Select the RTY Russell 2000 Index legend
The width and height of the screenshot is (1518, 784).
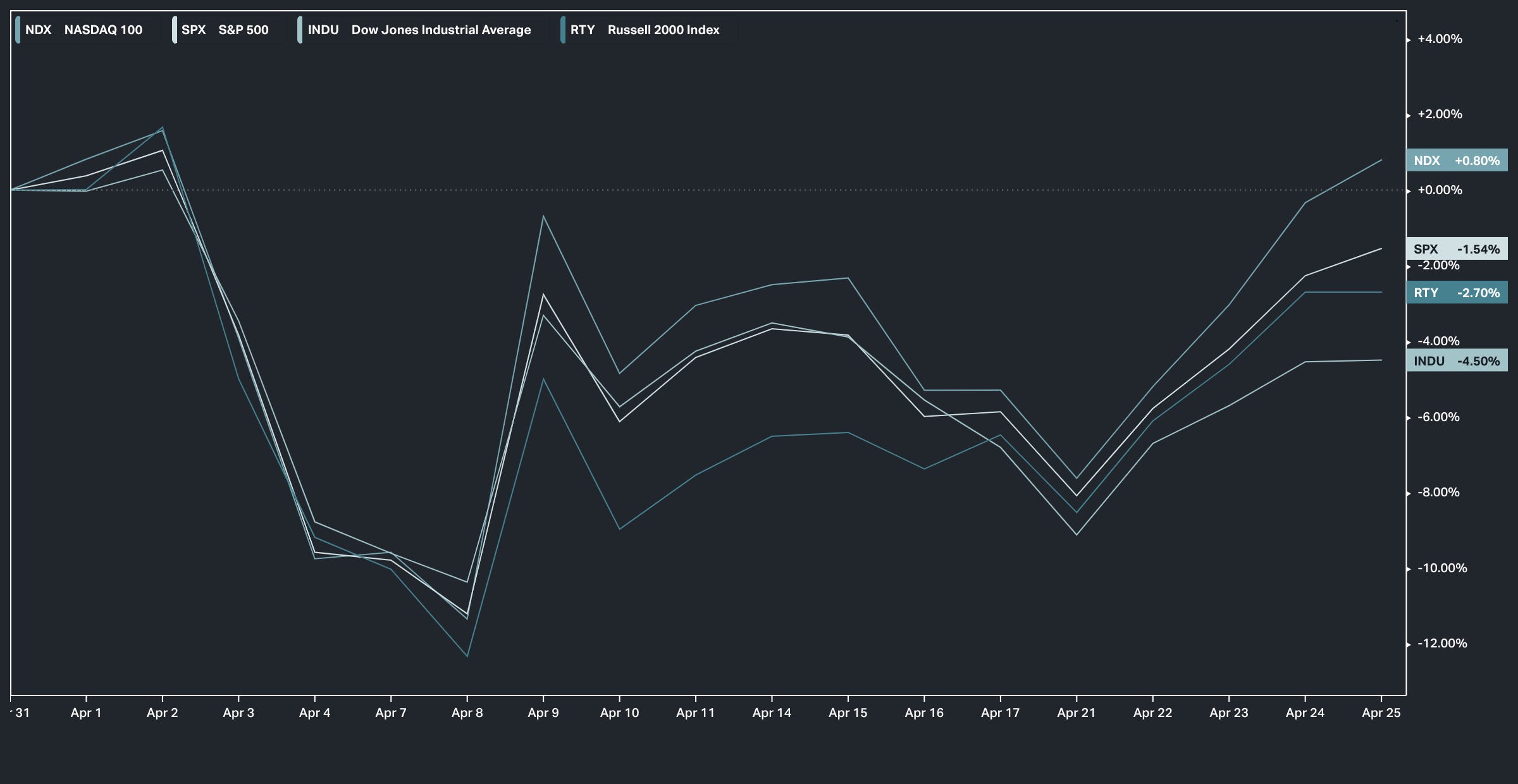[649, 30]
